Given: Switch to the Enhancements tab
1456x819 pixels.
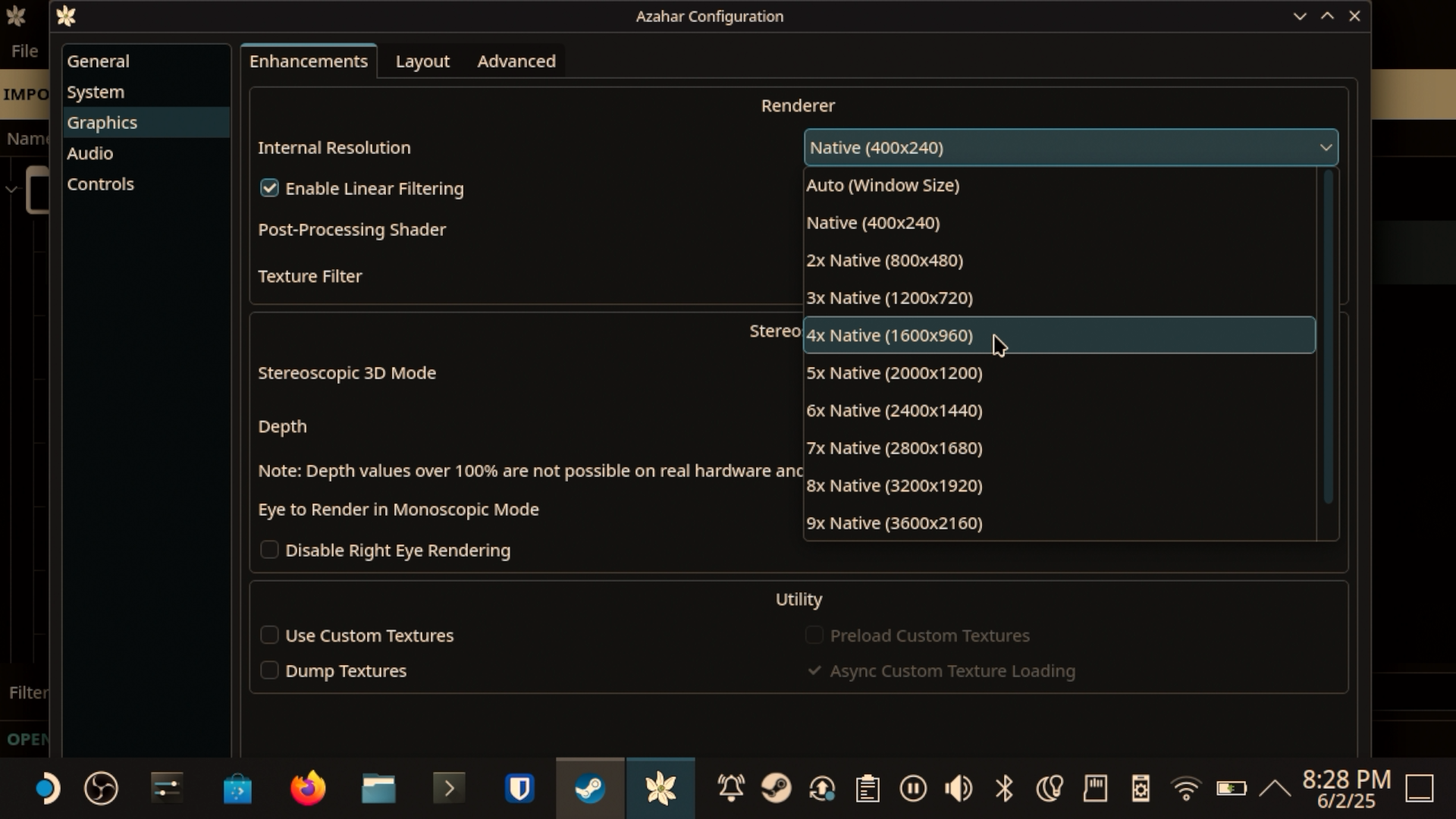Looking at the screenshot, I should click(309, 61).
